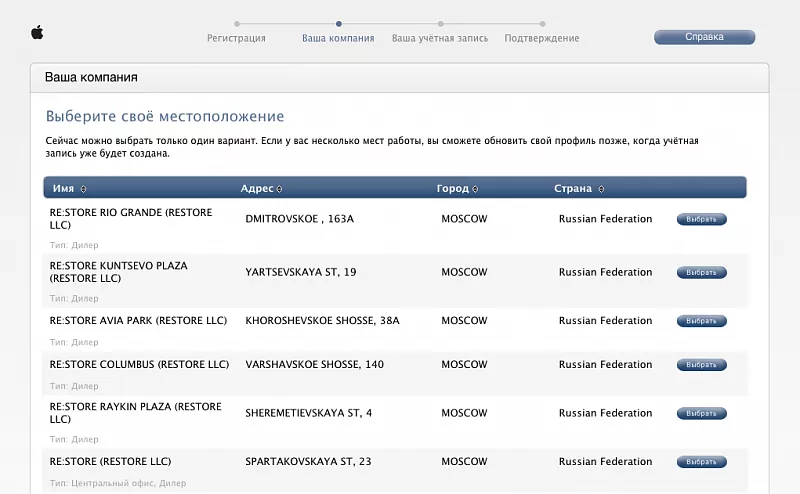Click the Ваша компания panel title
Image resolution: width=800 pixels, height=494 pixels.
91,77
